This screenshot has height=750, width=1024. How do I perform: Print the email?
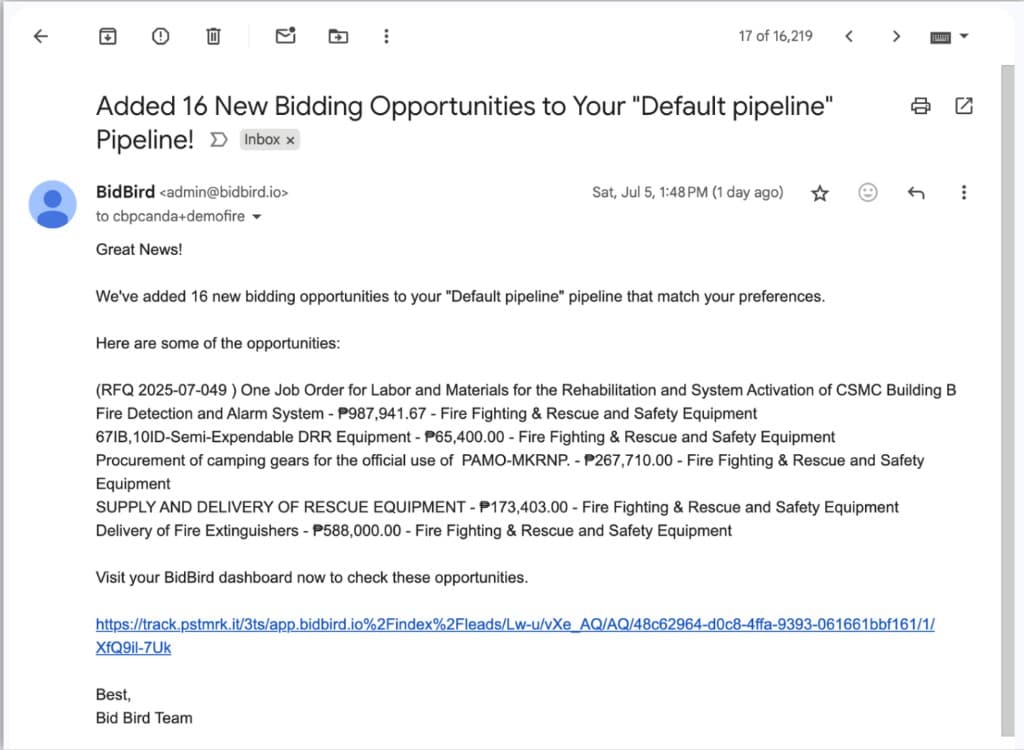(919, 105)
